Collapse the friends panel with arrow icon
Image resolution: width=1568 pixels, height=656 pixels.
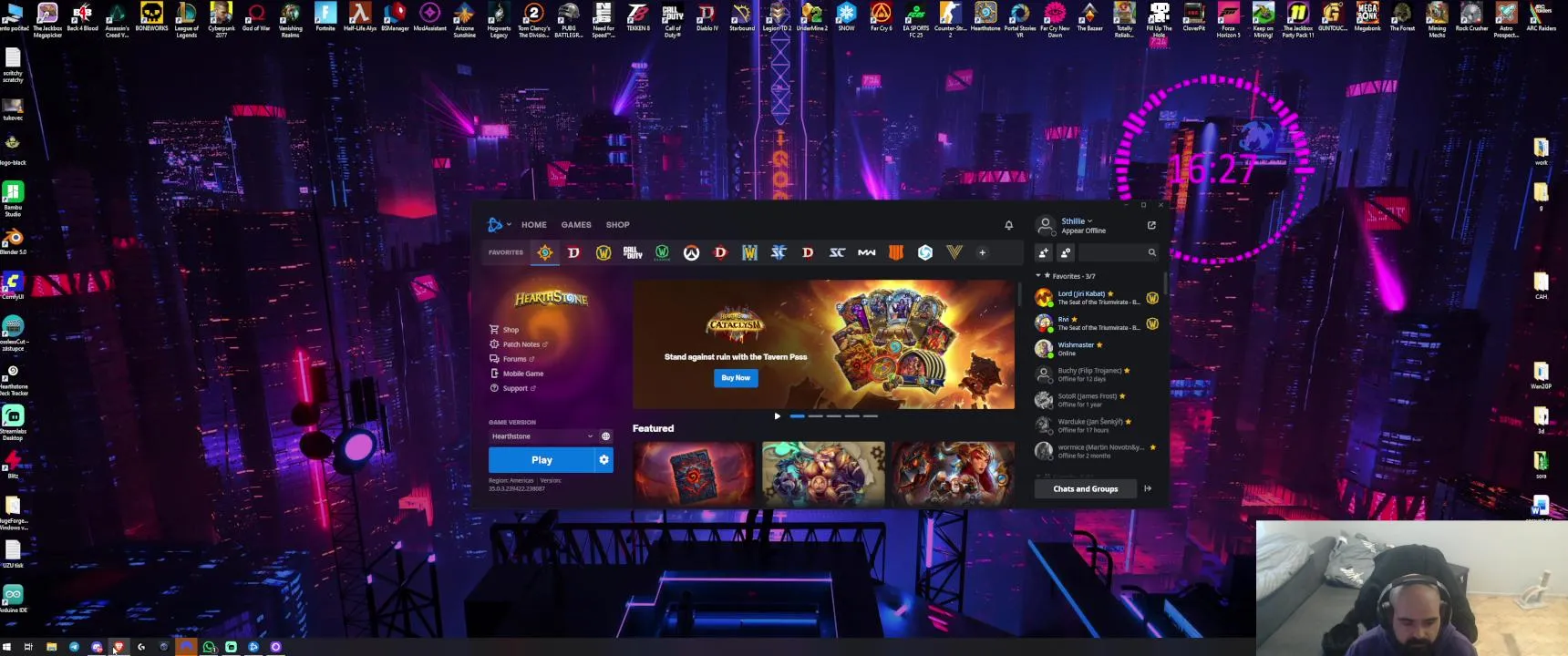pos(1148,489)
